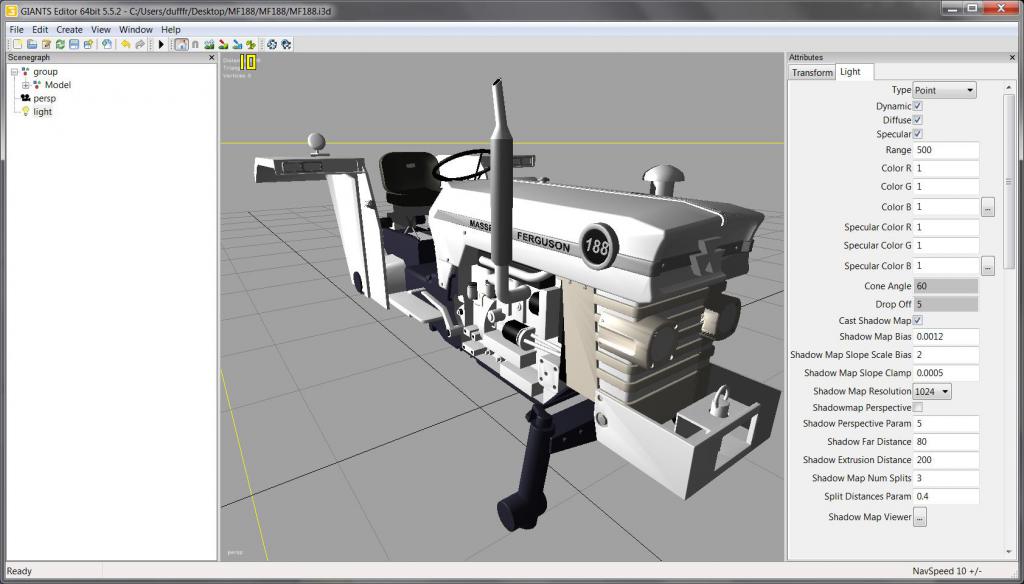Click the yellow Undo arrow icon
The width and height of the screenshot is (1024, 584).
(x=125, y=44)
